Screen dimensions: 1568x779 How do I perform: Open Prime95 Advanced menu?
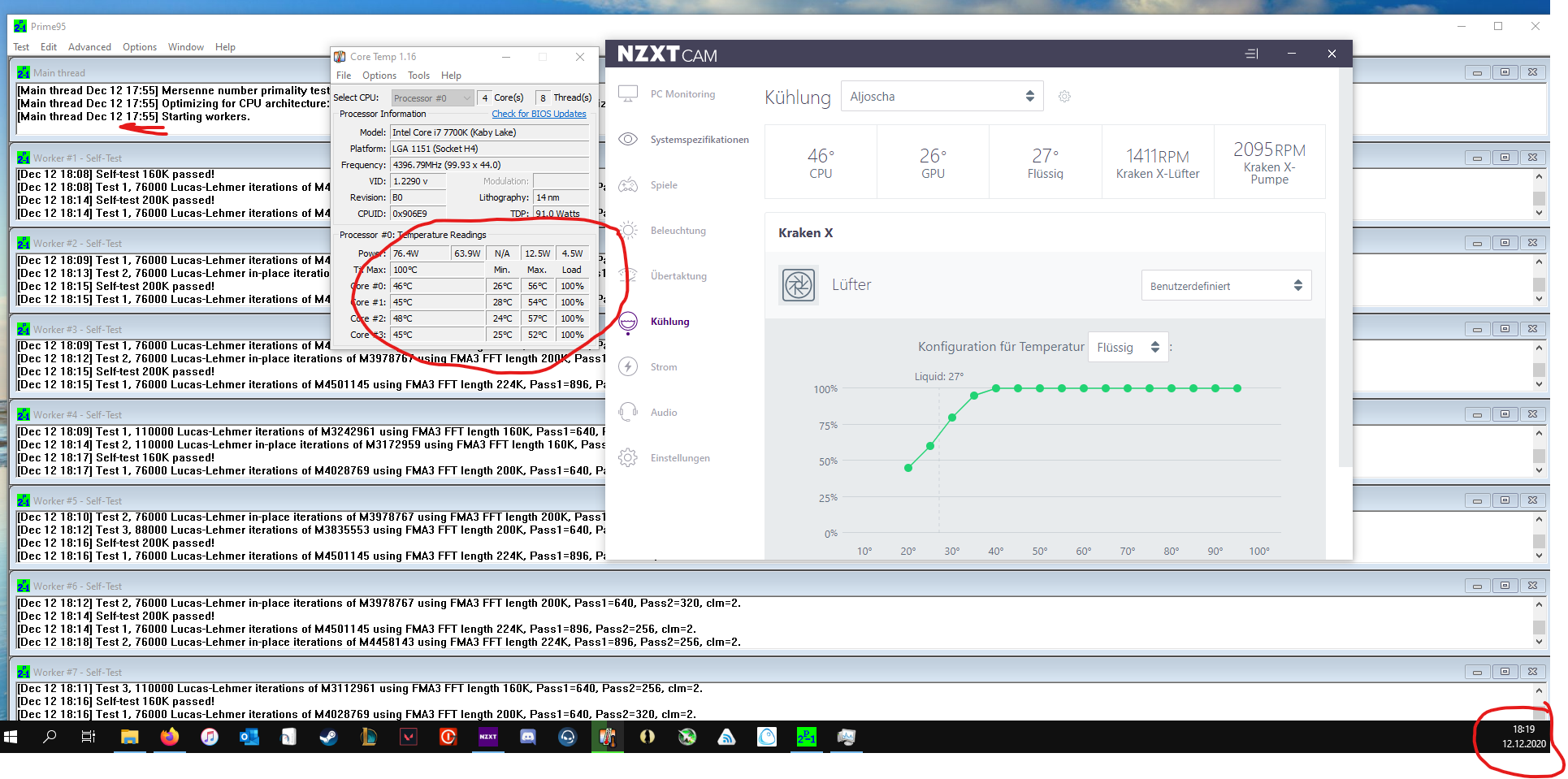[89, 47]
